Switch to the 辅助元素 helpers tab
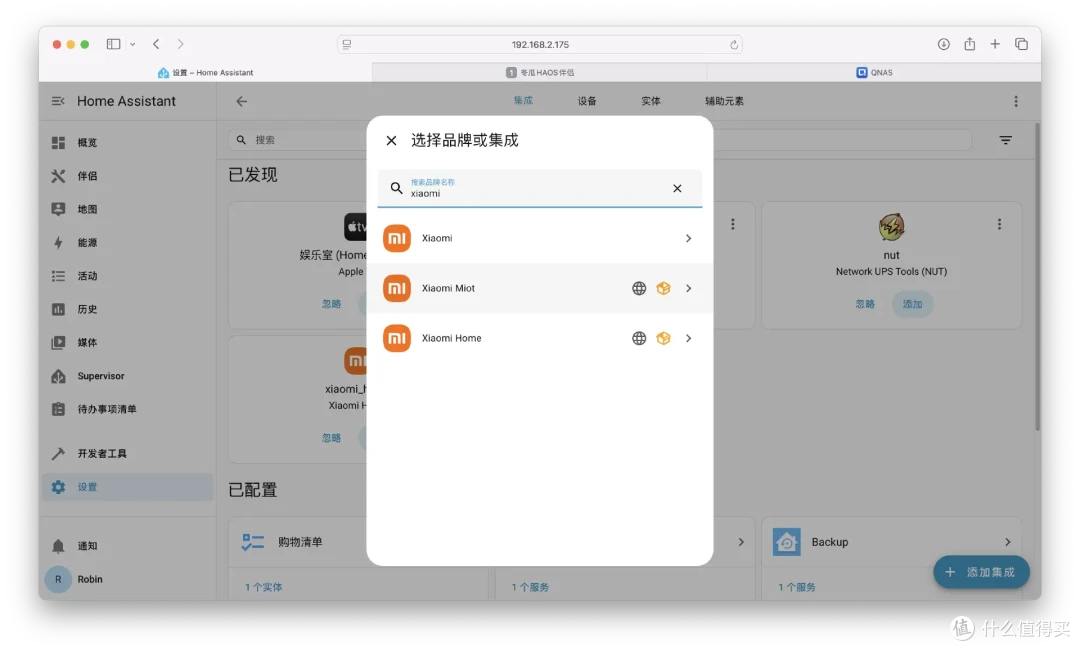The height and width of the screenshot is (651, 1080). pyautogui.click(x=724, y=101)
